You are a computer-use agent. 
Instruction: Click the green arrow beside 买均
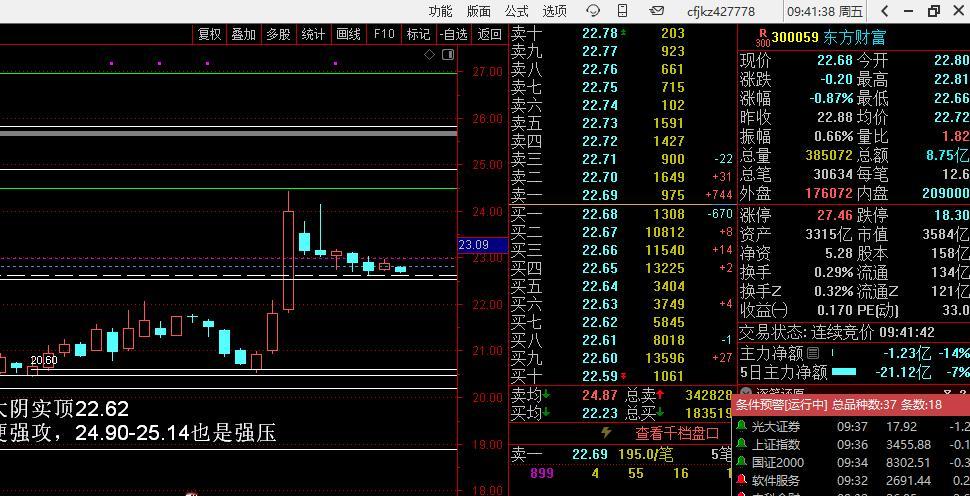coord(547,412)
